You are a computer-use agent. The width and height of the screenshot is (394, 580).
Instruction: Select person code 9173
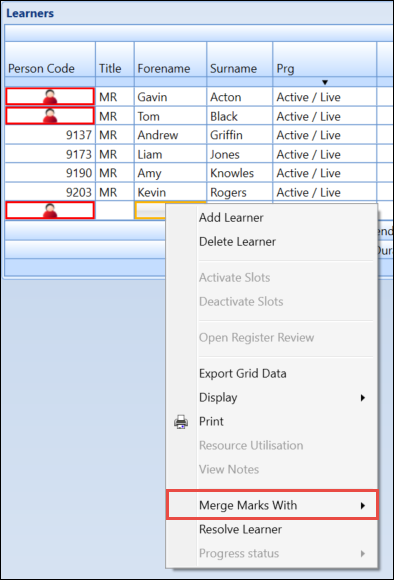pyautogui.click(x=79, y=154)
